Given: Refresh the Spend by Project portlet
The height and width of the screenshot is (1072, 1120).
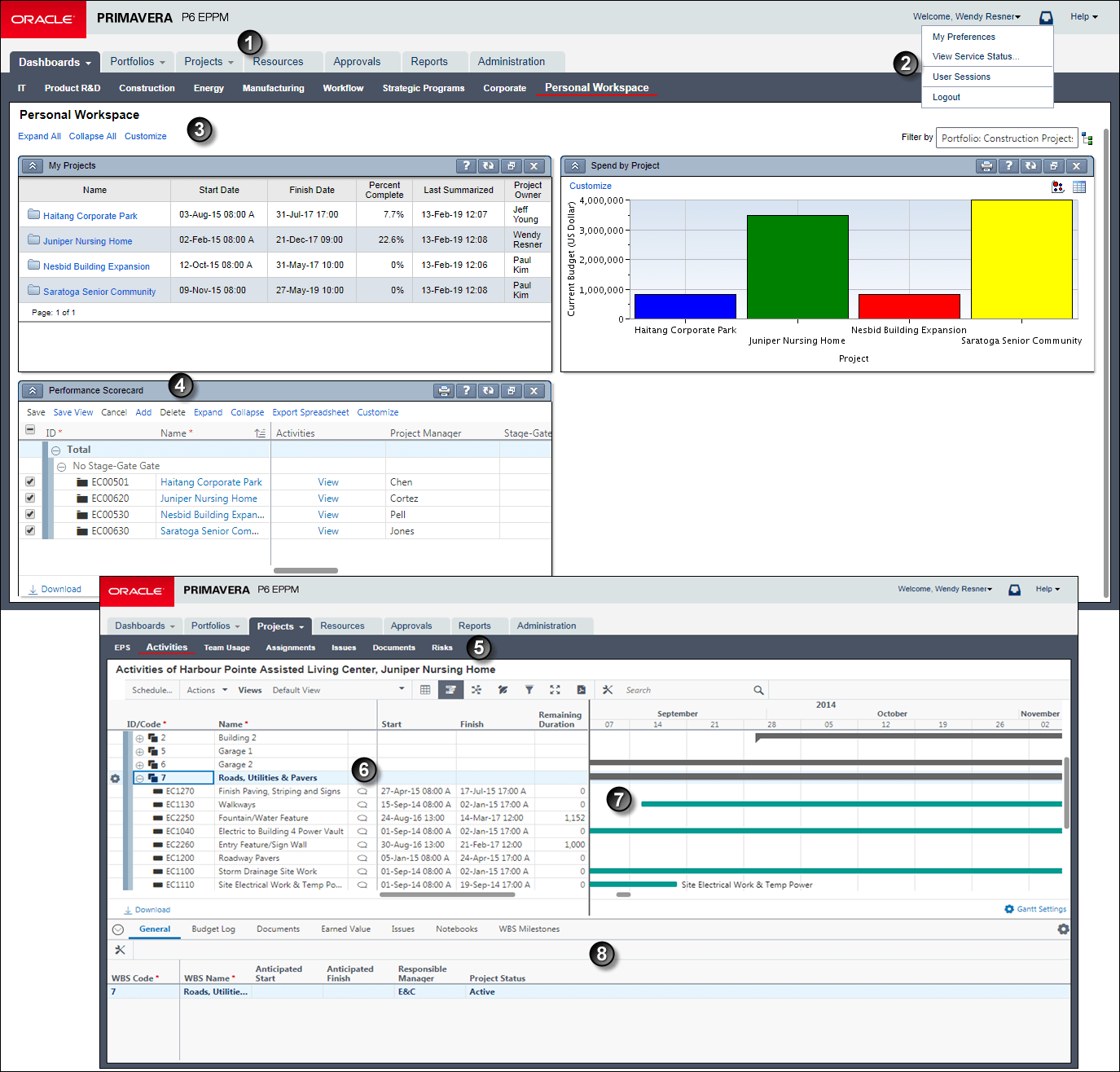Looking at the screenshot, I should click(x=1030, y=165).
